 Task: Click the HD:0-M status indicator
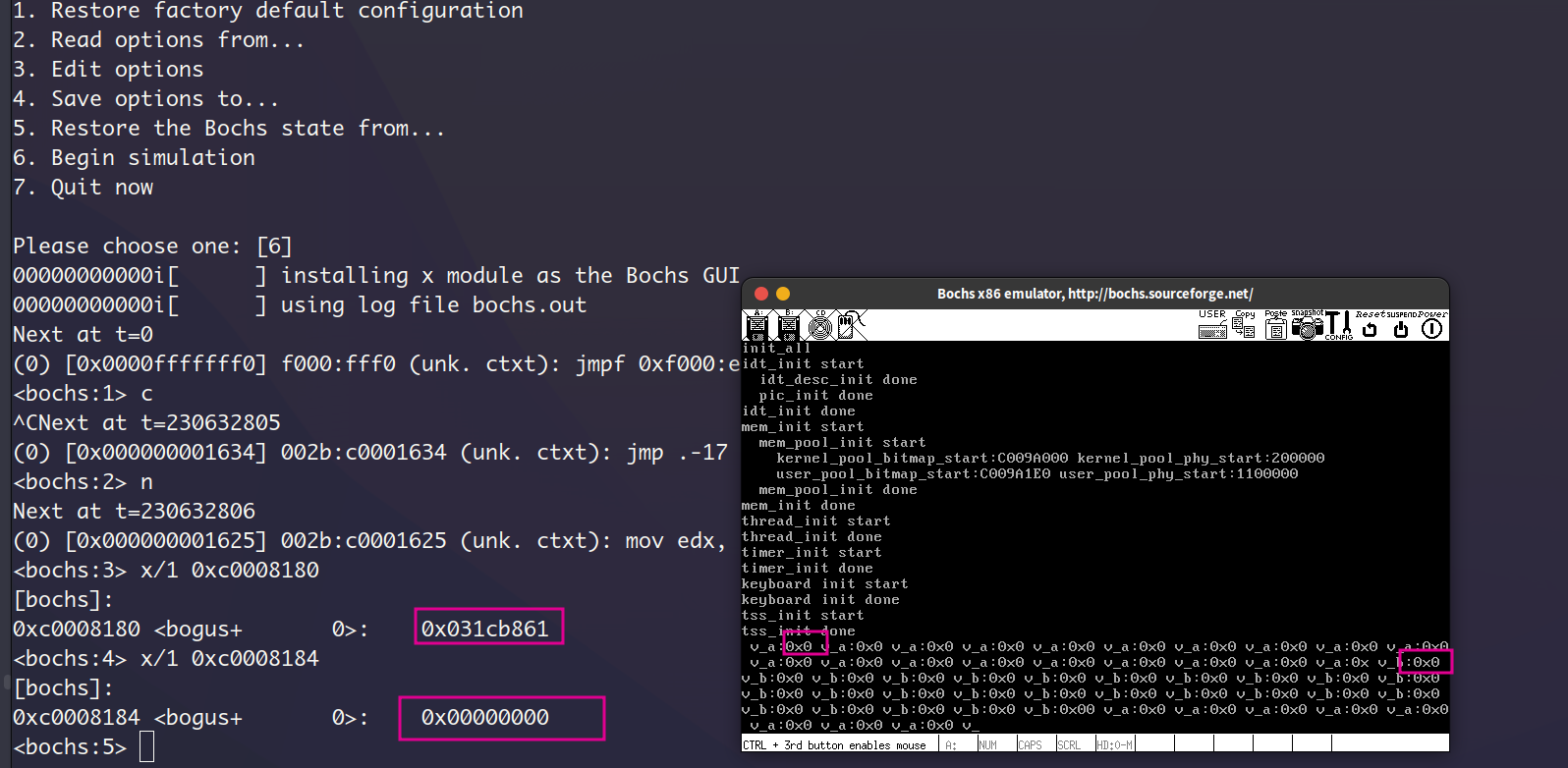click(x=1115, y=745)
